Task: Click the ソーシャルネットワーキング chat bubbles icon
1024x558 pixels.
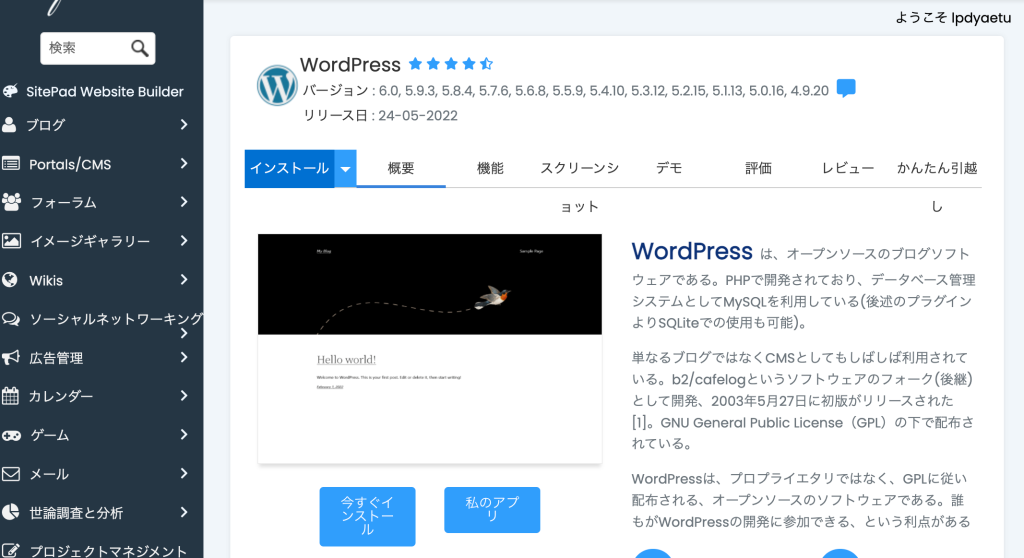Action: pos(11,319)
